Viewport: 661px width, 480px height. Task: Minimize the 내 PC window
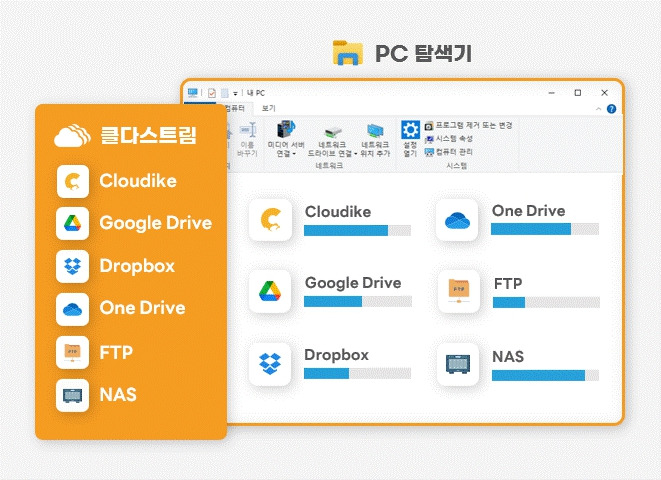[552, 93]
